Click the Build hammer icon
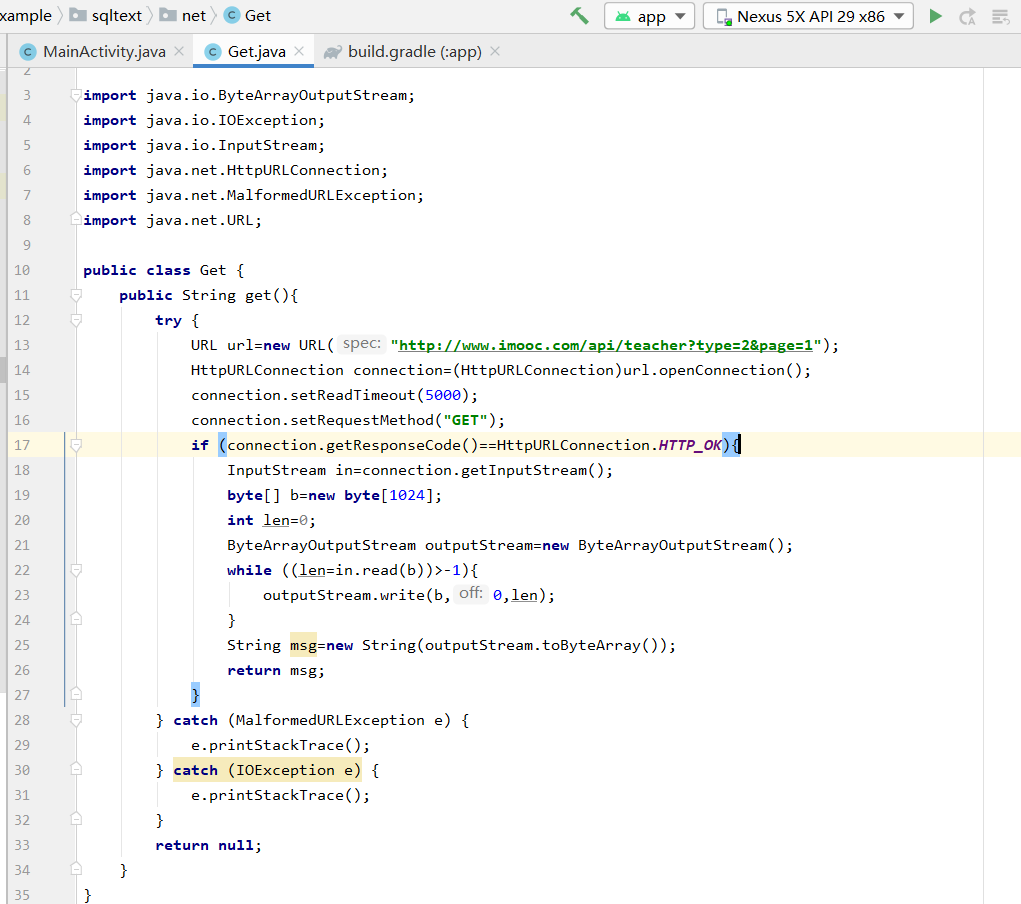 tap(579, 16)
